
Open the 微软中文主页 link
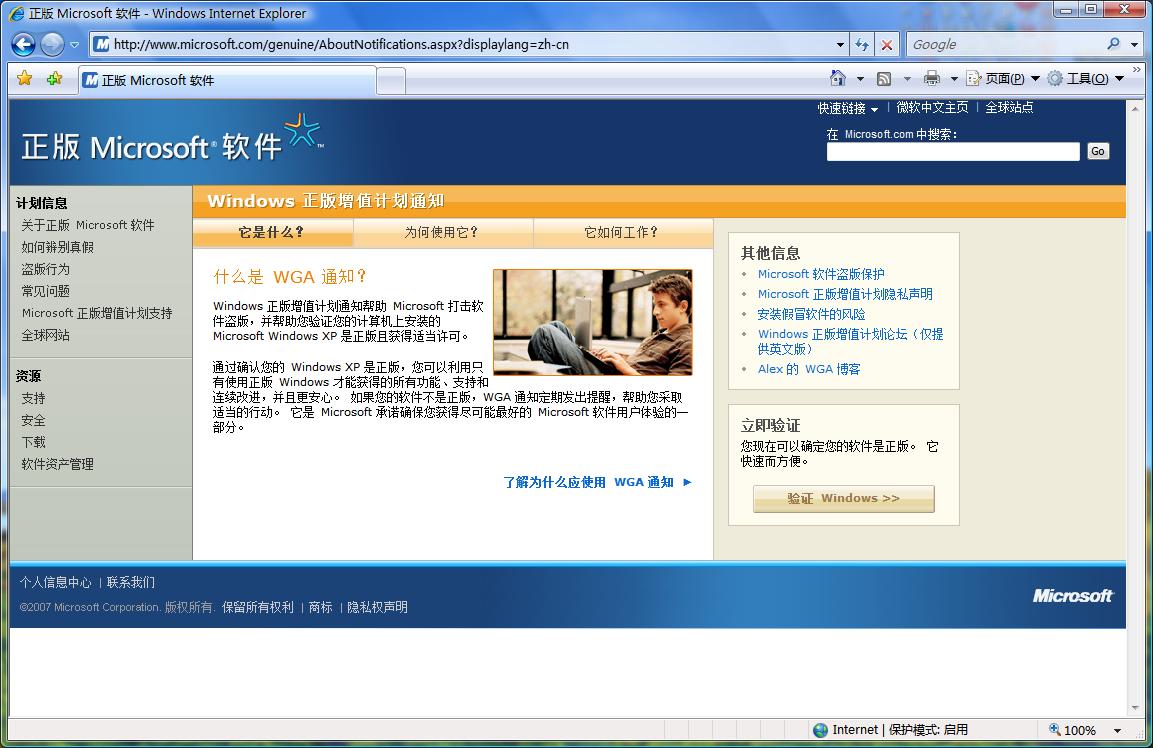tap(932, 107)
